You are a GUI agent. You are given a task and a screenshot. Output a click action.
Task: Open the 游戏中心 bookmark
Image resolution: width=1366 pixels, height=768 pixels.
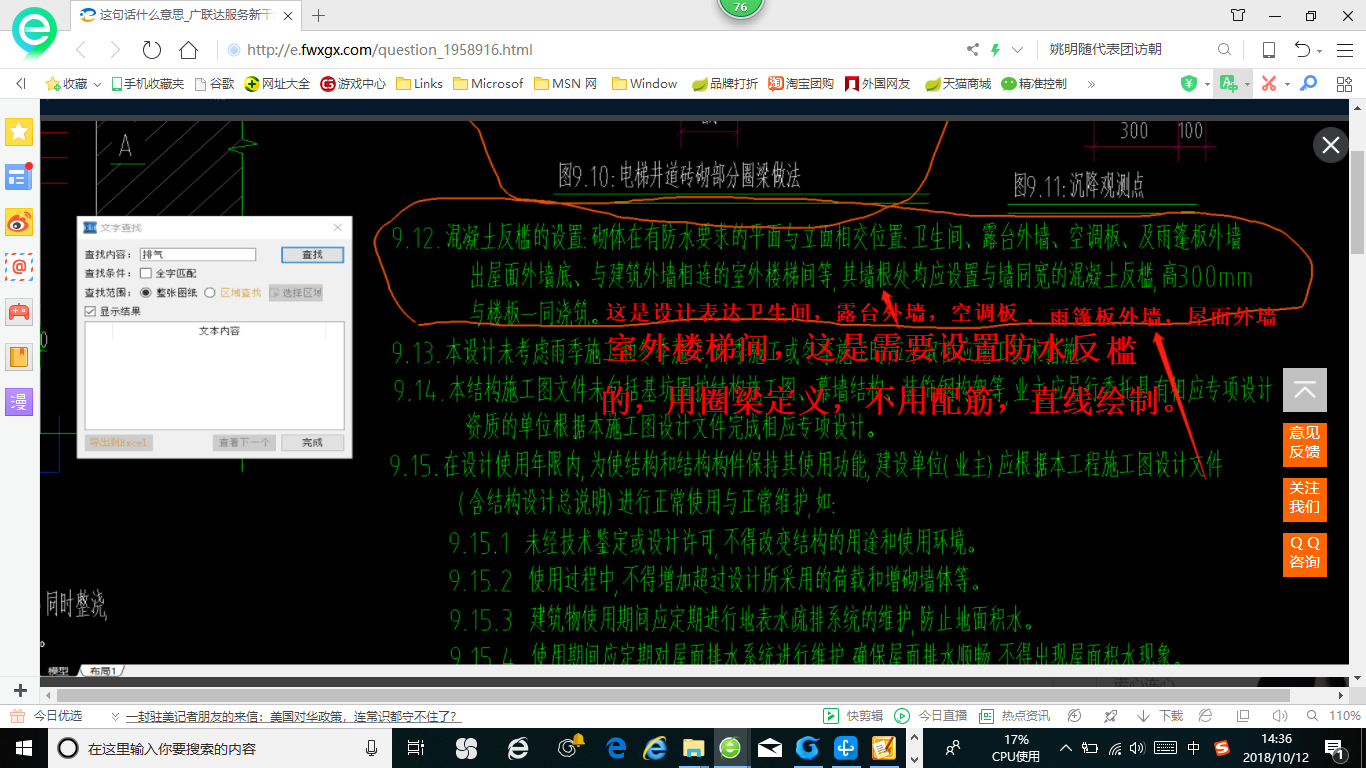tap(353, 84)
